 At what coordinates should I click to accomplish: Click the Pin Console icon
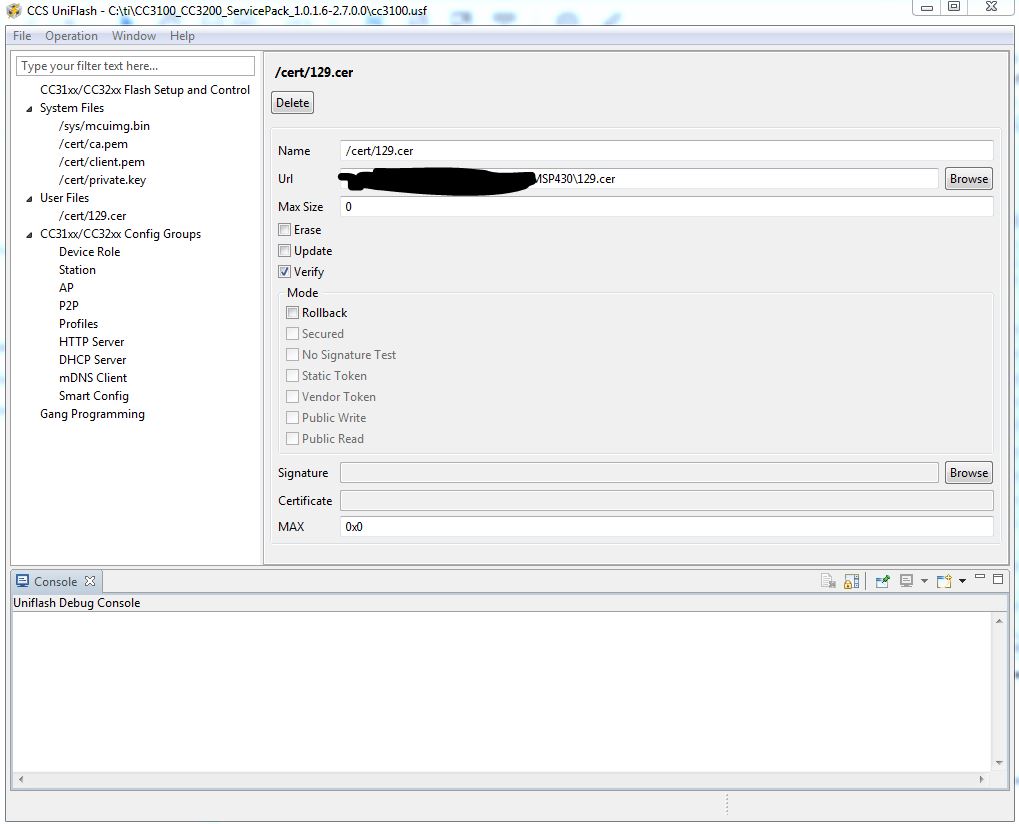883,581
